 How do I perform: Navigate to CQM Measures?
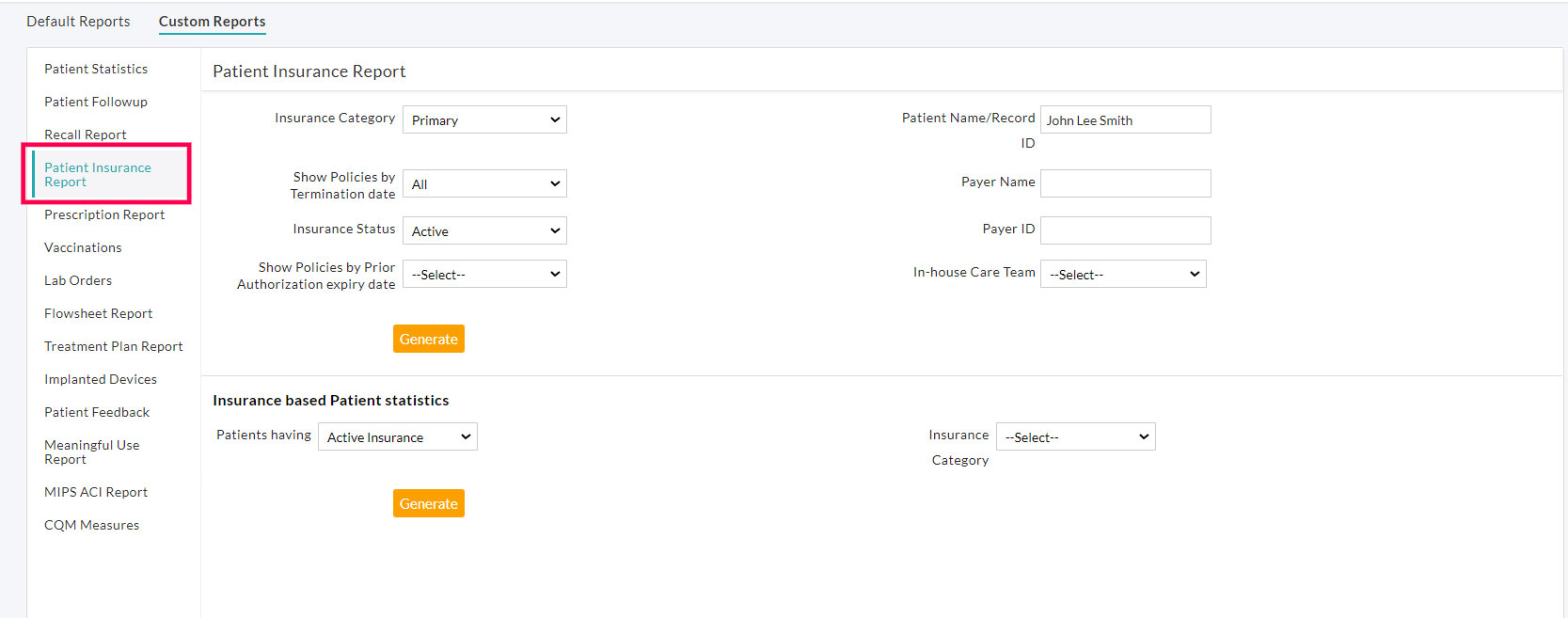tap(91, 525)
